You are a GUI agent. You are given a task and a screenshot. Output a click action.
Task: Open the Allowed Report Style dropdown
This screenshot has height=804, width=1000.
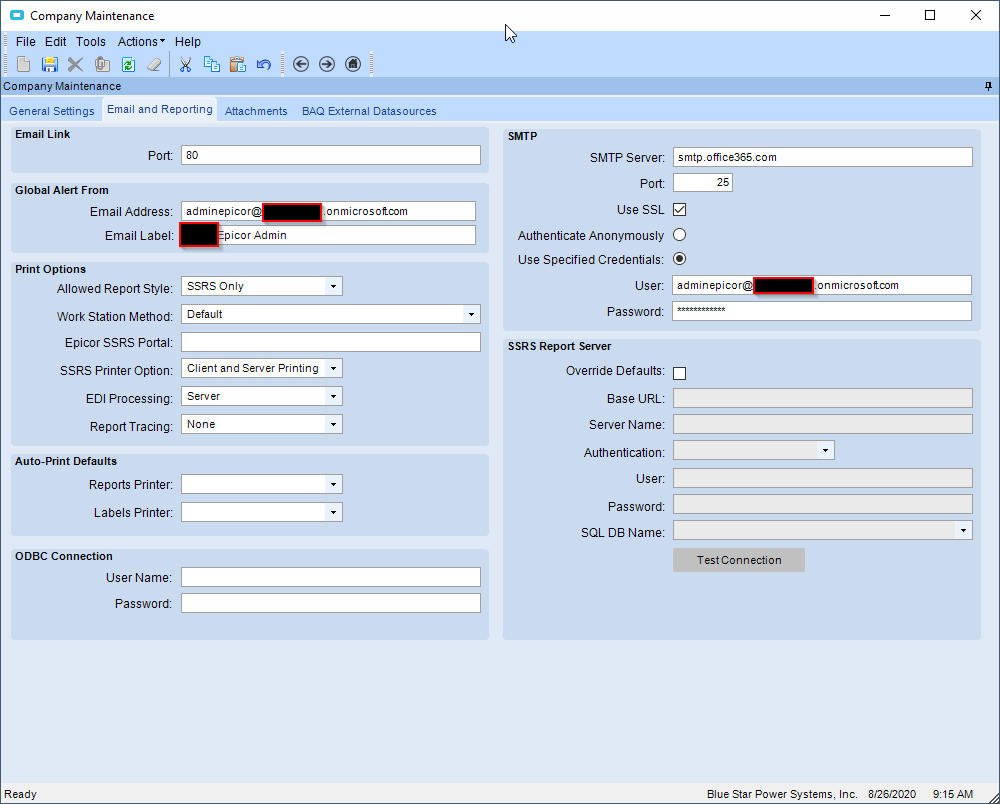point(333,286)
